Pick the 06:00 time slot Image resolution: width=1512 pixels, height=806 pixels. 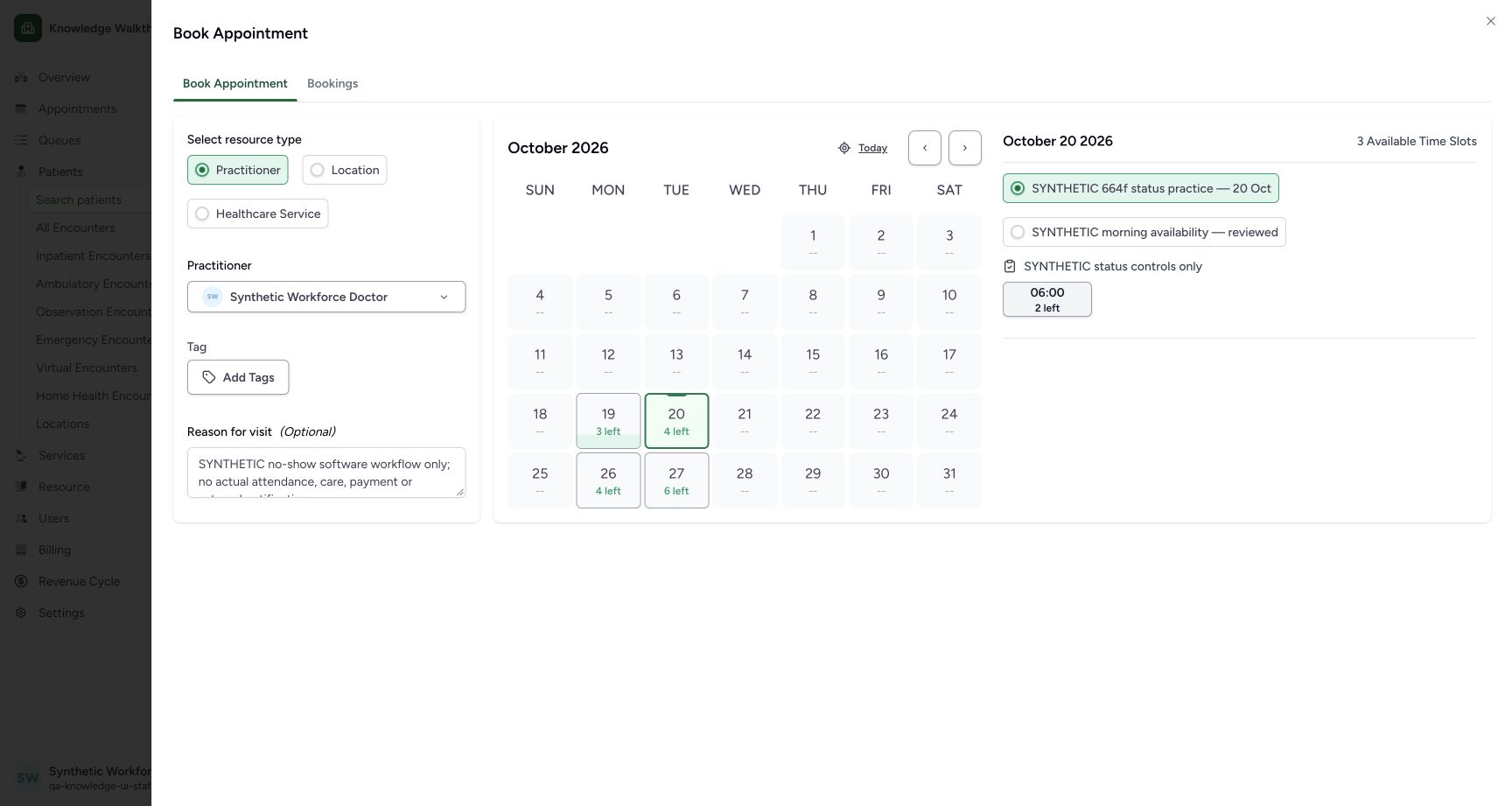coord(1046,299)
